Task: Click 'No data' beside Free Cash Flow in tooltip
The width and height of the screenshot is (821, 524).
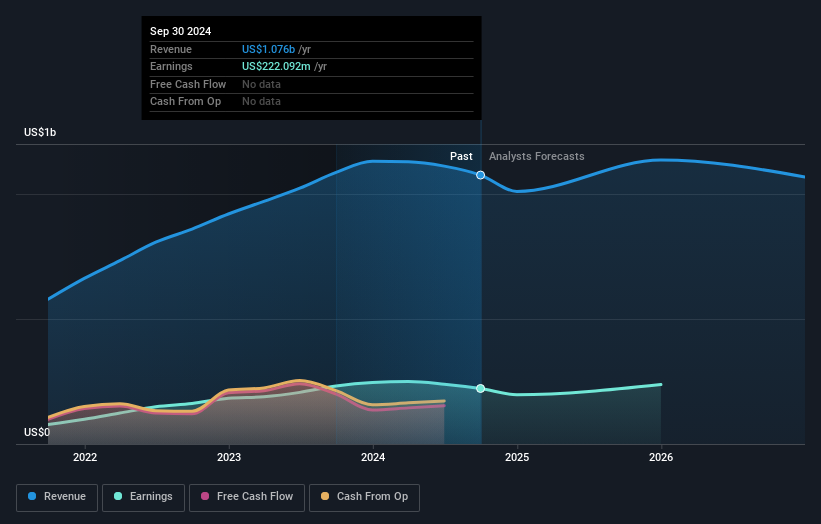Action: coord(261,84)
